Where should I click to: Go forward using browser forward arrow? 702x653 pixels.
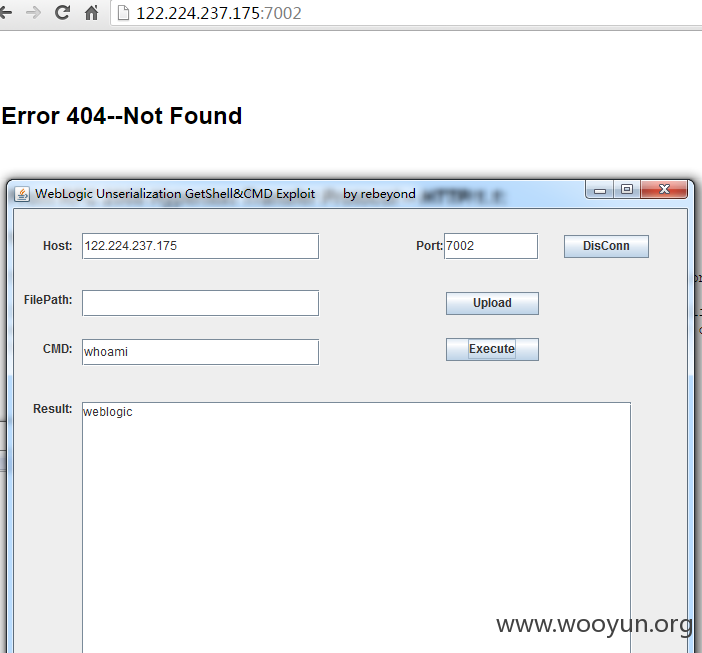pos(33,13)
